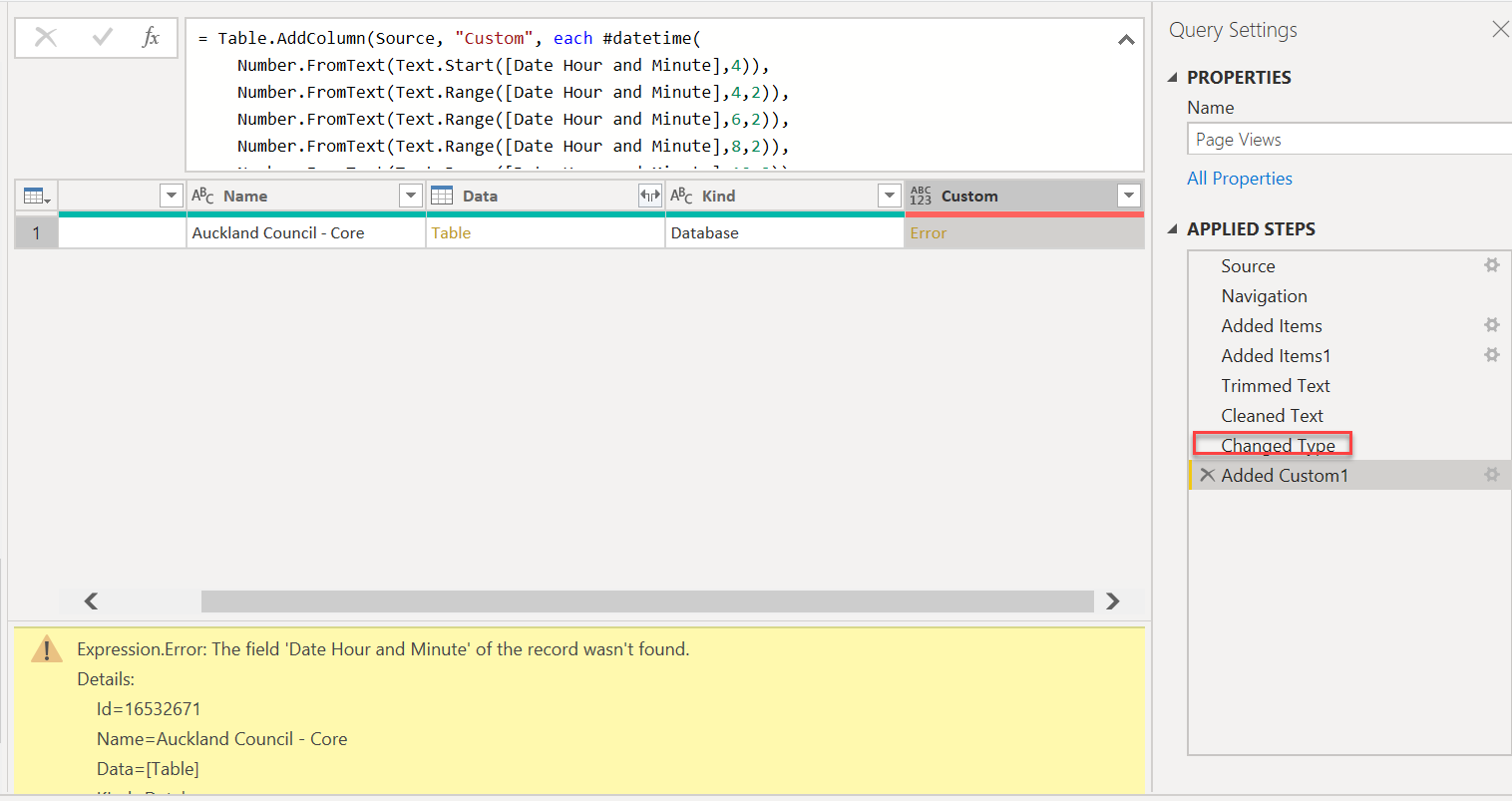Delete the Added Custom1 step with its X
Screen dimensions: 1512x801
point(1207,475)
